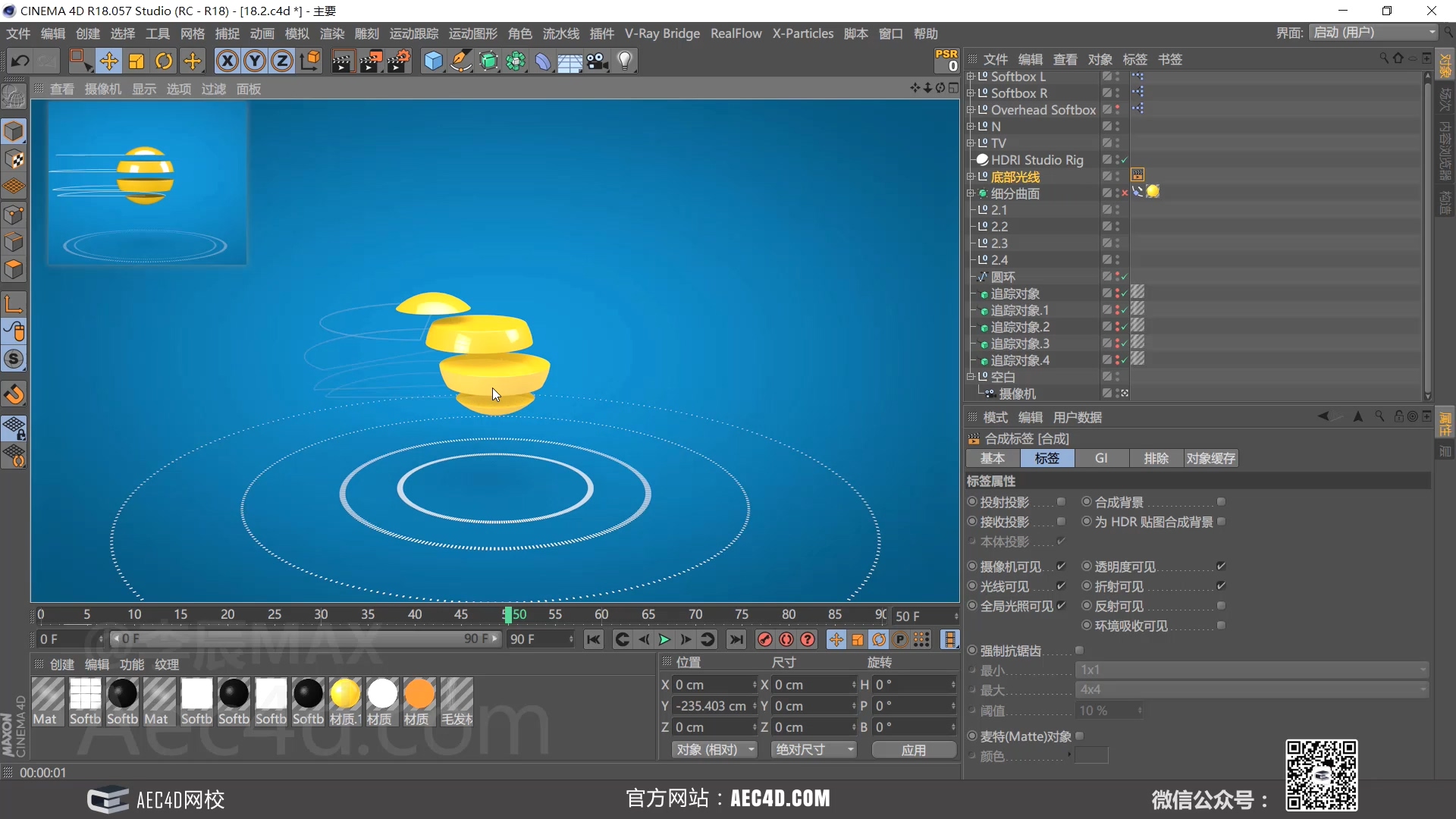Enable the 合成背景 checkbox

(x=1221, y=502)
